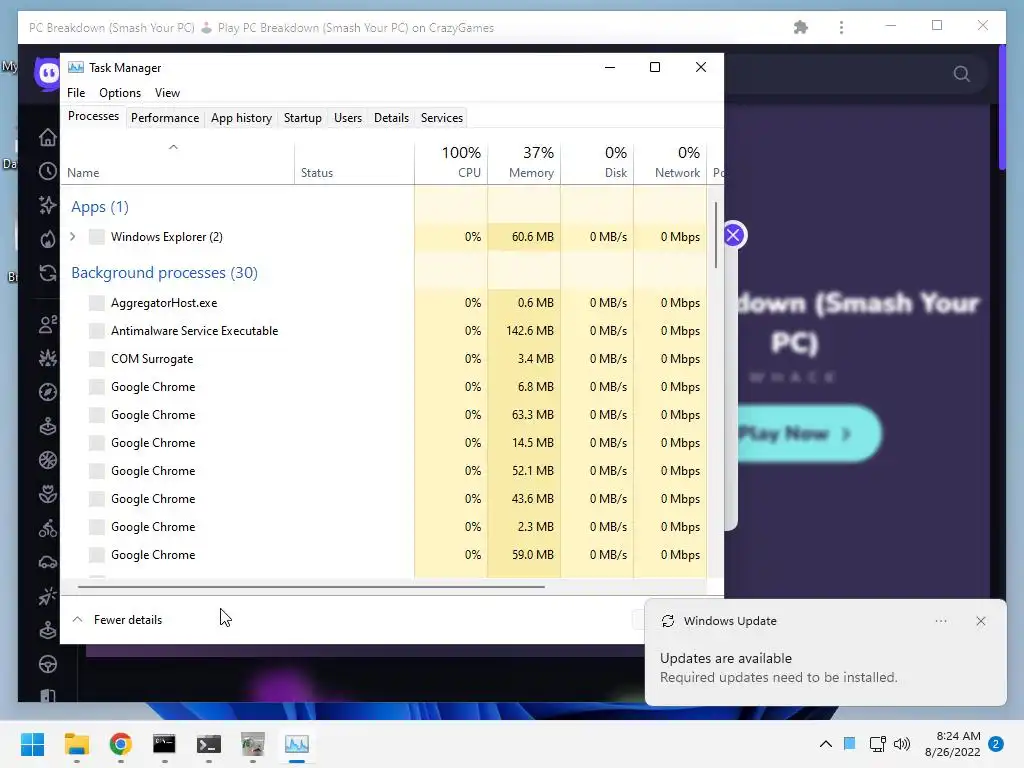The width and height of the screenshot is (1024, 768).
Task: Expand the Windows Explorer (2) process group
Action: coord(72,236)
